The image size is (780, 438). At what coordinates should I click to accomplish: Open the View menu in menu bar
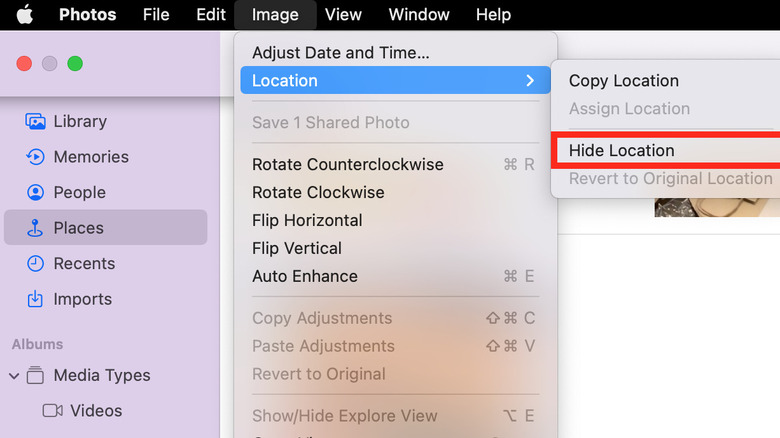pos(343,15)
